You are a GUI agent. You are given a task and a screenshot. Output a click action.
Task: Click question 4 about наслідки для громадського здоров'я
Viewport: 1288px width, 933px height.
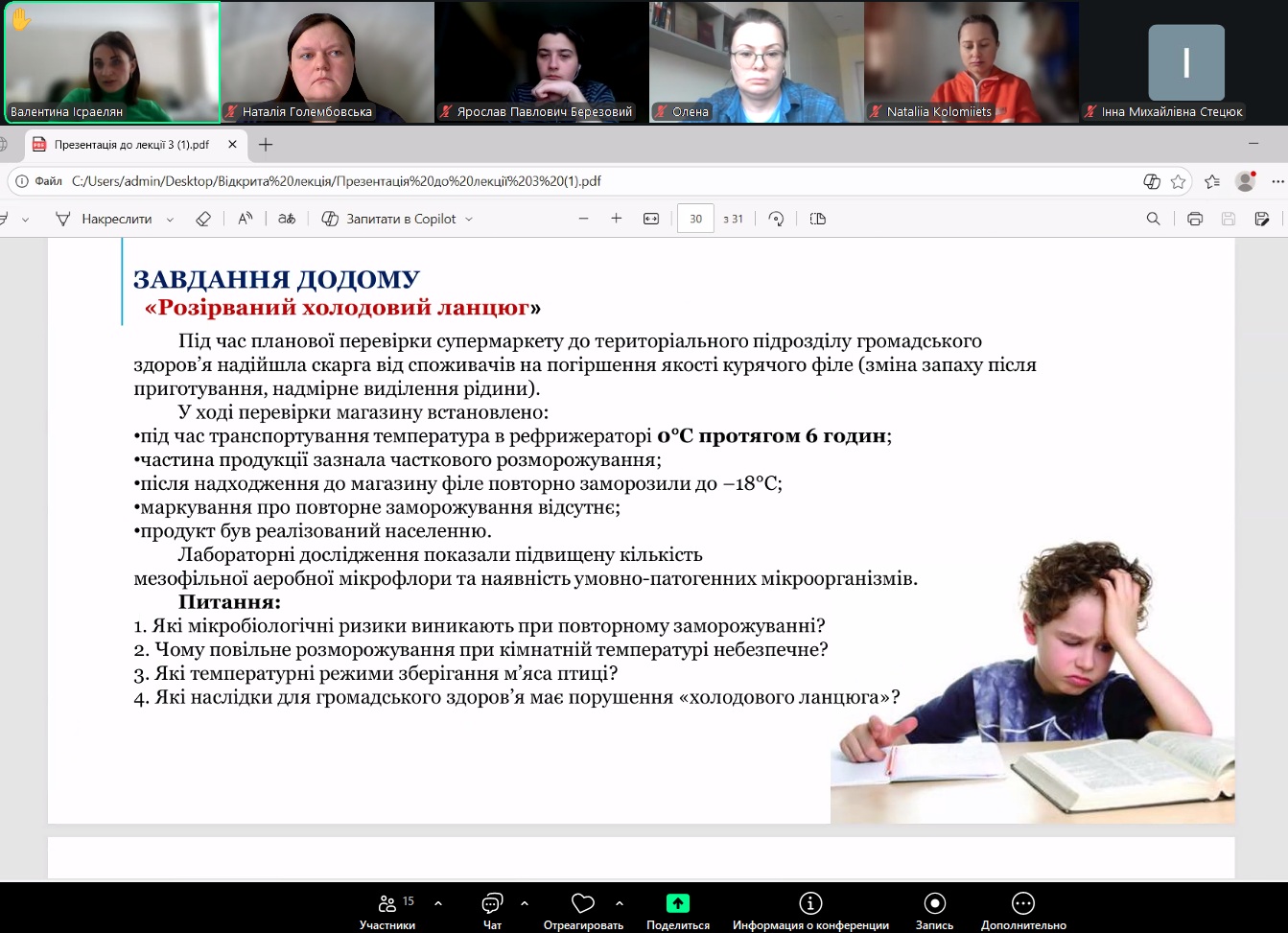click(x=517, y=697)
